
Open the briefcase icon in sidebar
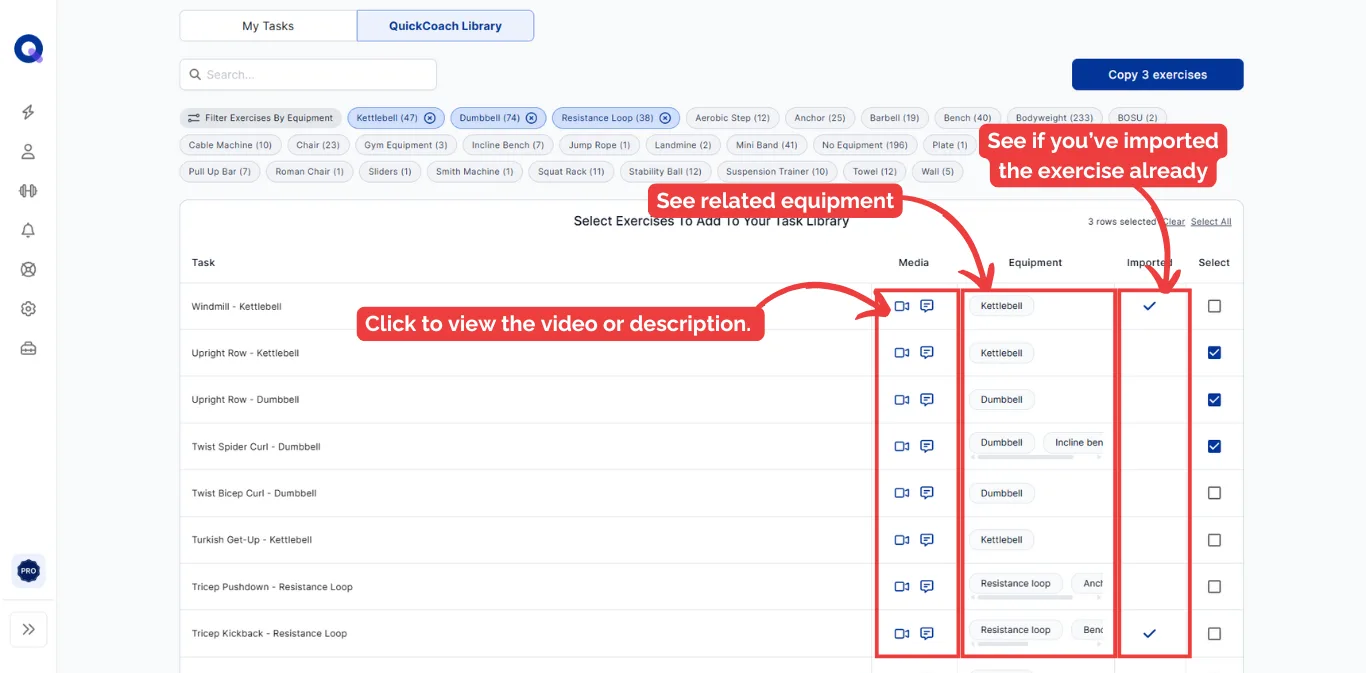(28, 348)
